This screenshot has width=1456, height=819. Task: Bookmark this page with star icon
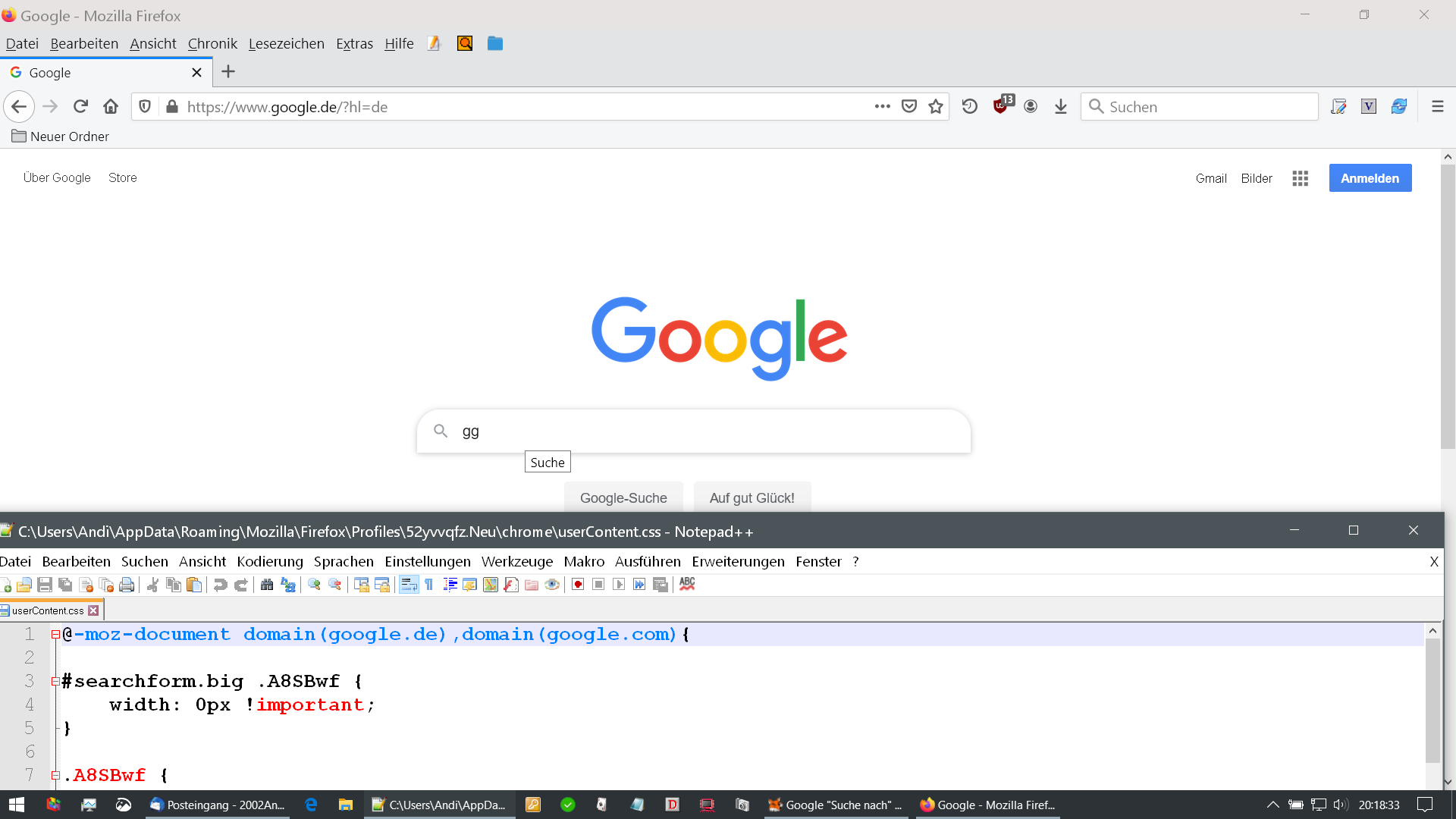pyautogui.click(x=936, y=107)
